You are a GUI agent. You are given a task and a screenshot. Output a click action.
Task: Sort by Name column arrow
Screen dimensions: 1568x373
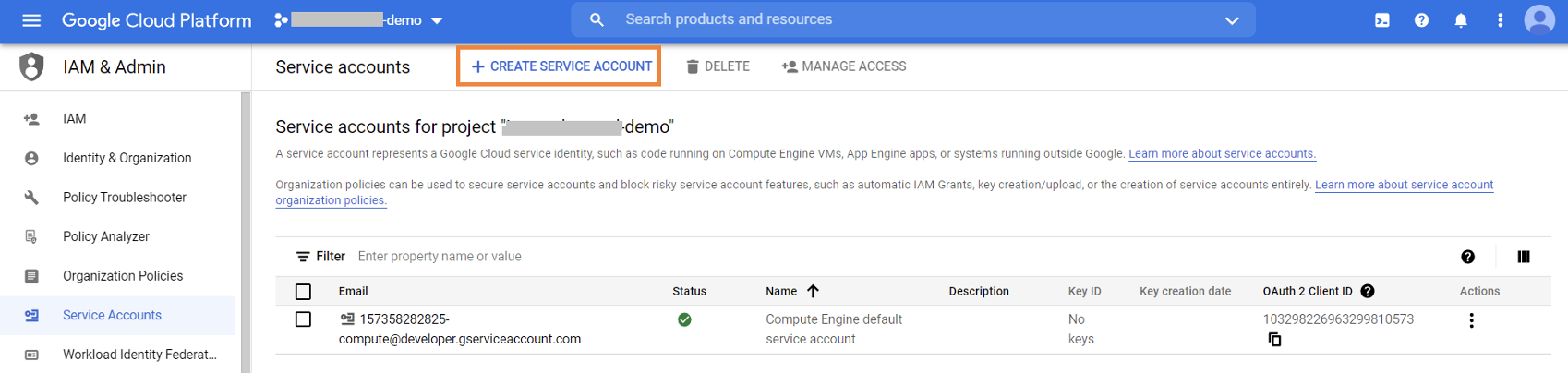[813, 291]
